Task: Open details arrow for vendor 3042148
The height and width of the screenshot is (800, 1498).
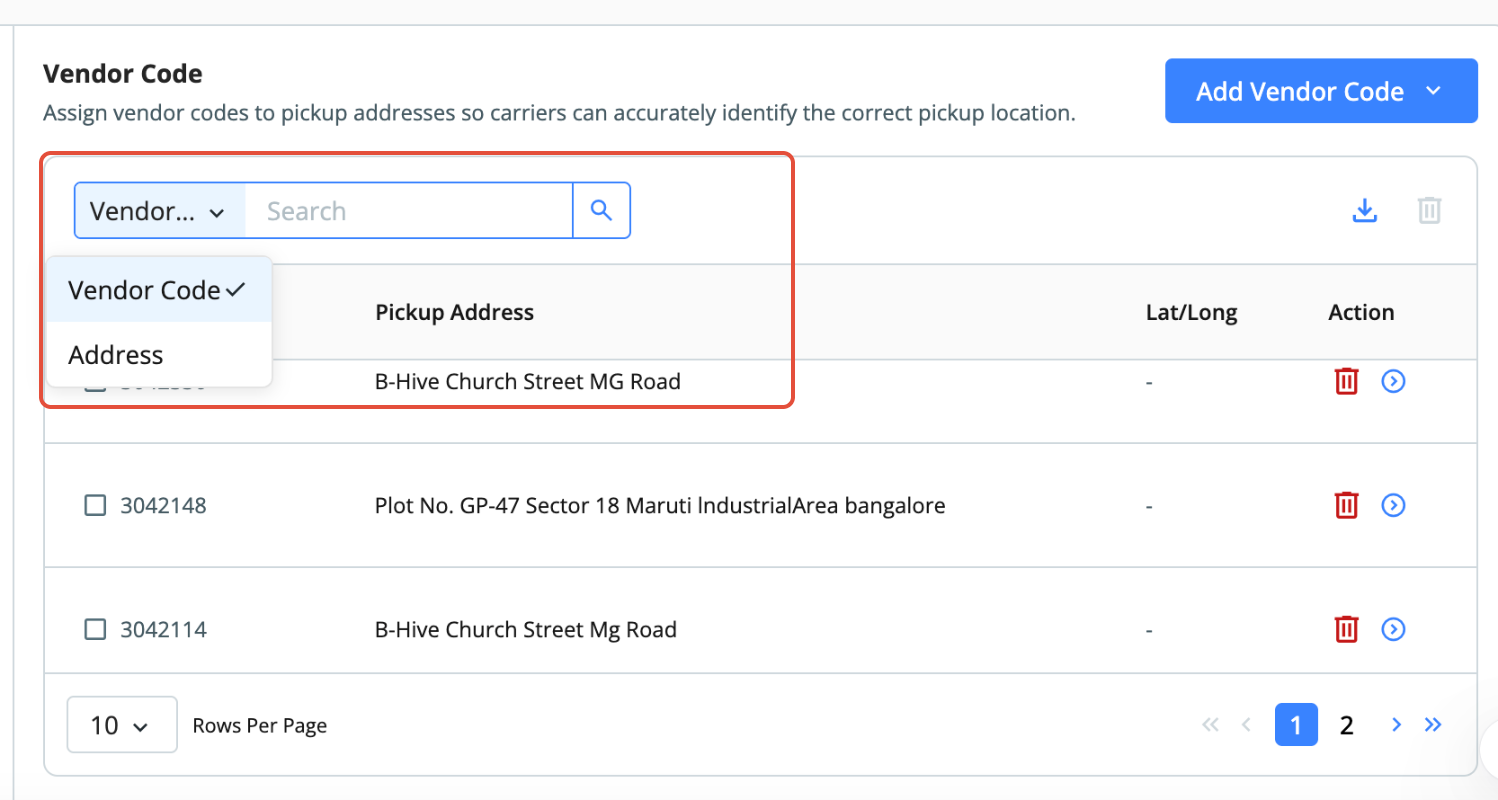Action: 1393,505
